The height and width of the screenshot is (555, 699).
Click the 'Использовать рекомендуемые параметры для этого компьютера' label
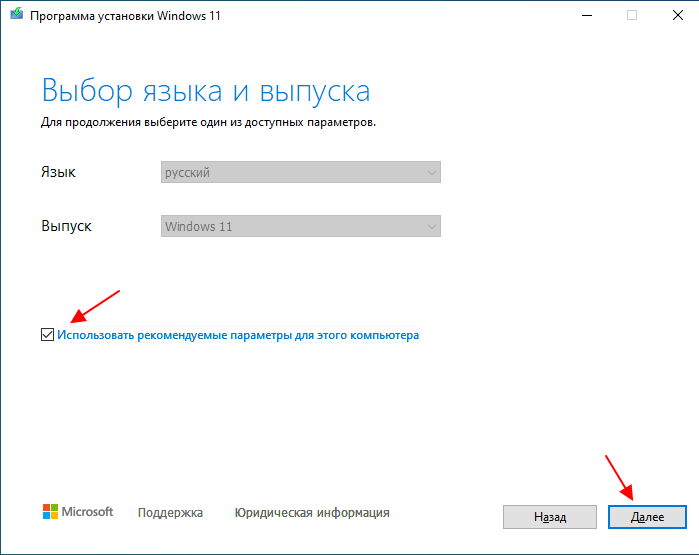click(x=238, y=335)
